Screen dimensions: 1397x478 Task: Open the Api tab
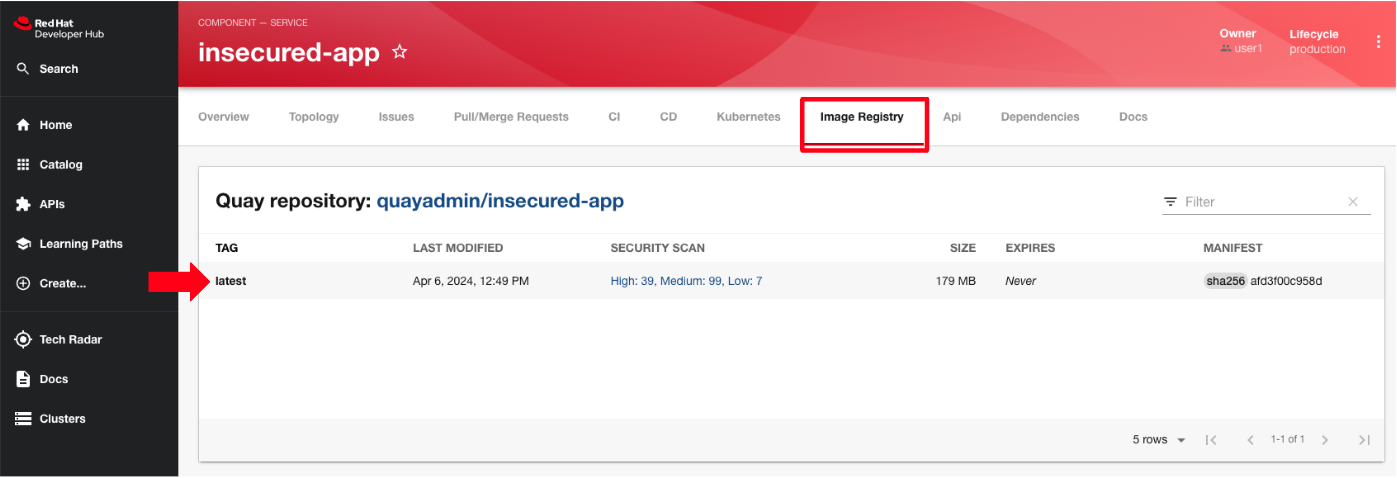coord(952,117)
